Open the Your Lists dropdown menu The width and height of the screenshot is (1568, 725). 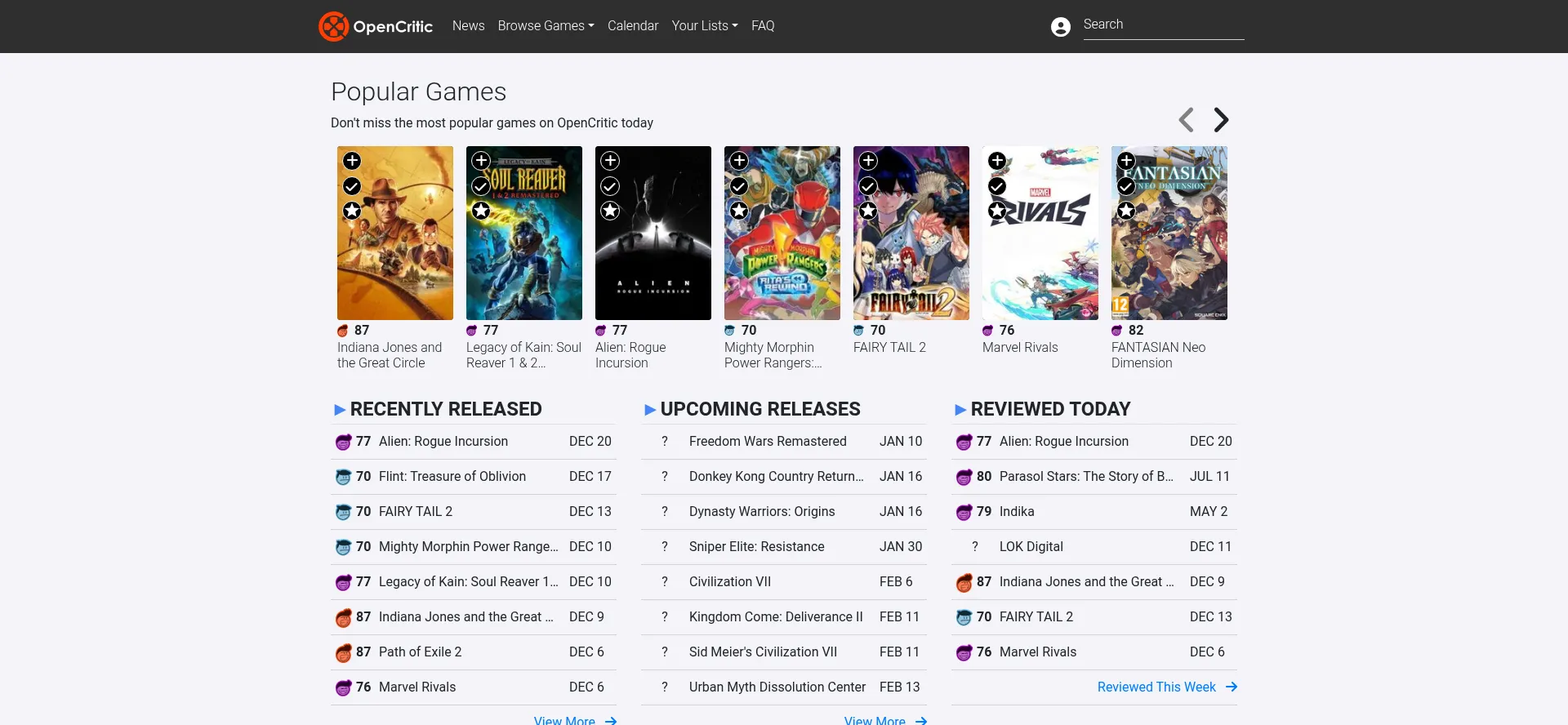704,26
